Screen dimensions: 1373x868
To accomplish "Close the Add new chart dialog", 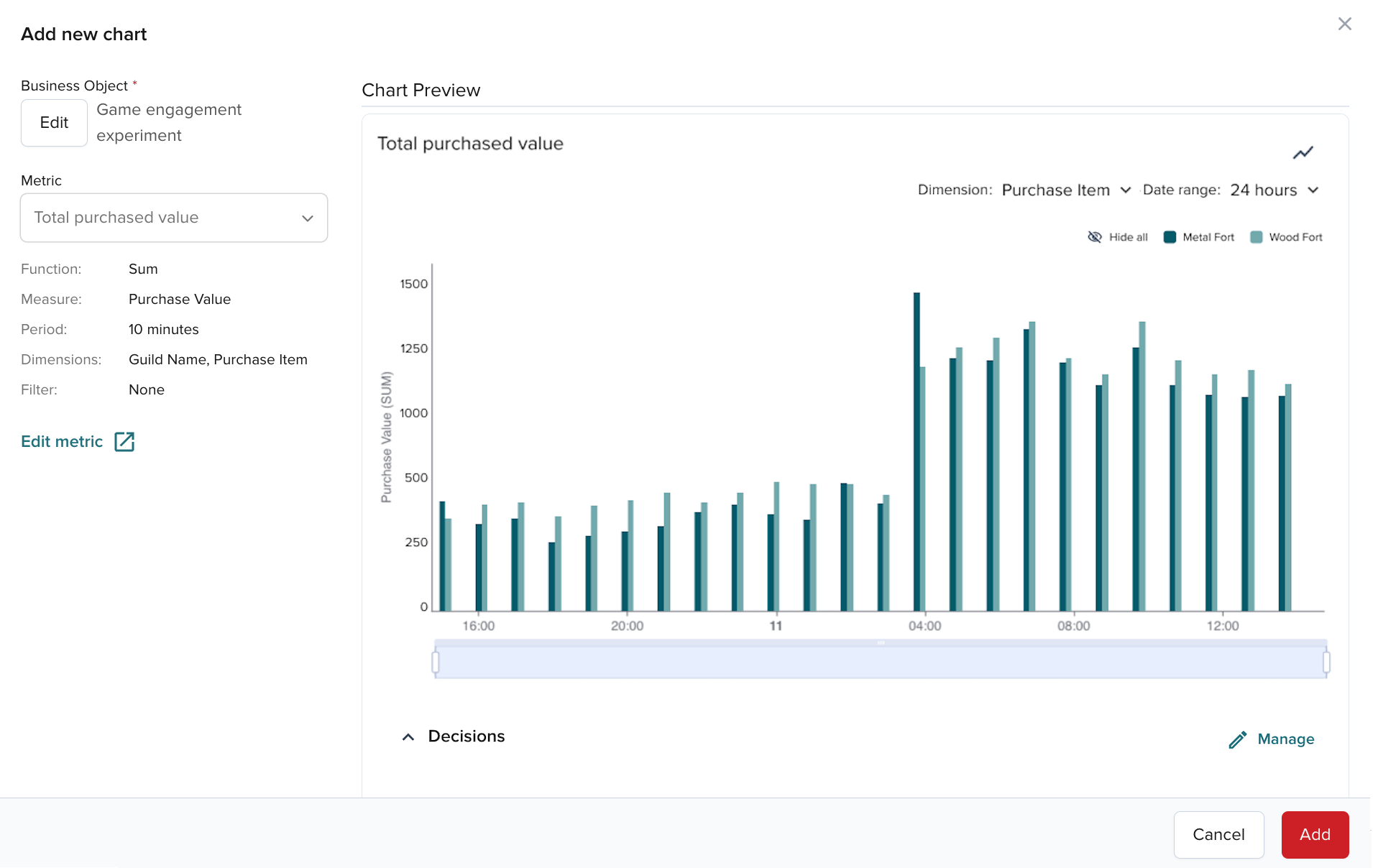I will pos(1344,24).
